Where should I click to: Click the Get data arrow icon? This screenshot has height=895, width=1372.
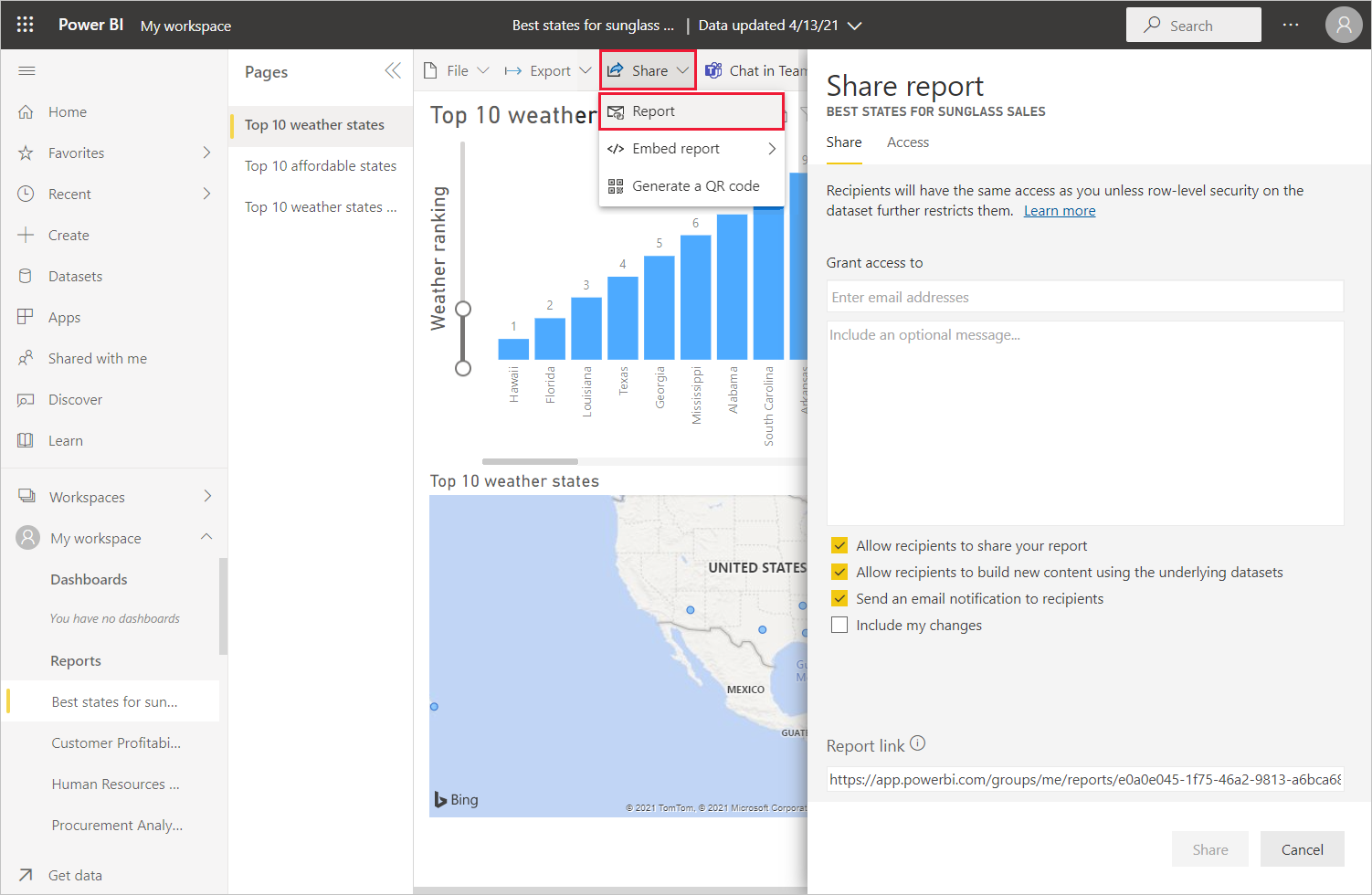[x=26, y=875]
